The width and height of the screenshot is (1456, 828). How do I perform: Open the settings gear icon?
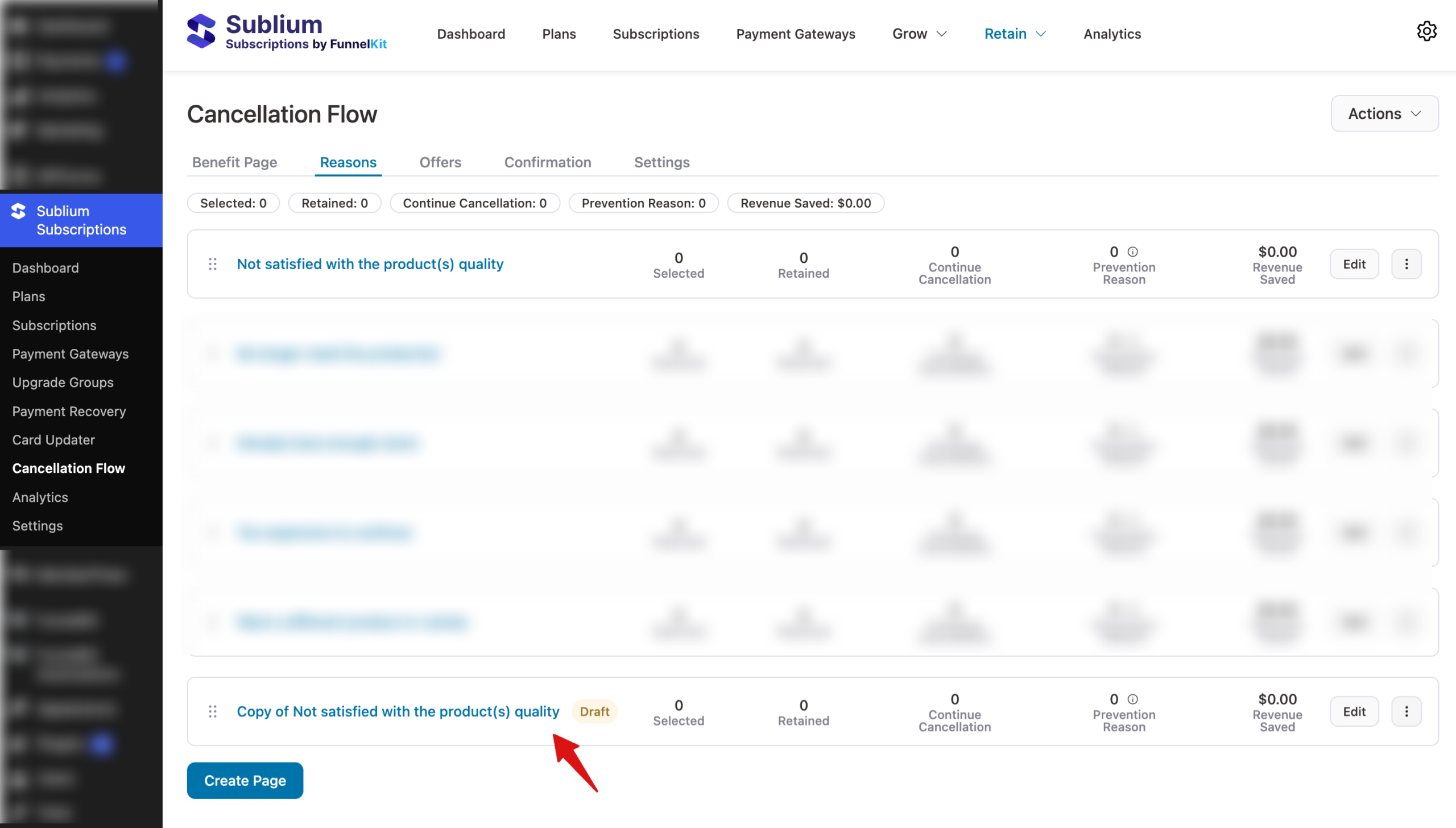[x=1426, y=31]
